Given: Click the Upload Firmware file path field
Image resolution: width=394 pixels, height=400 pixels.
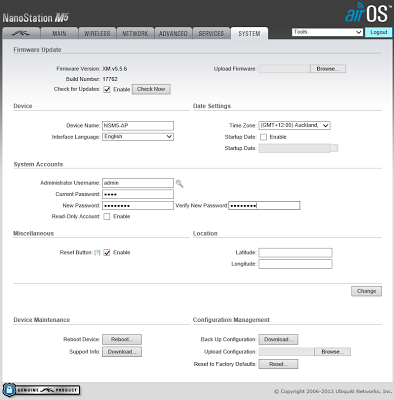Looking at the screenshot, I should (284, 69).
